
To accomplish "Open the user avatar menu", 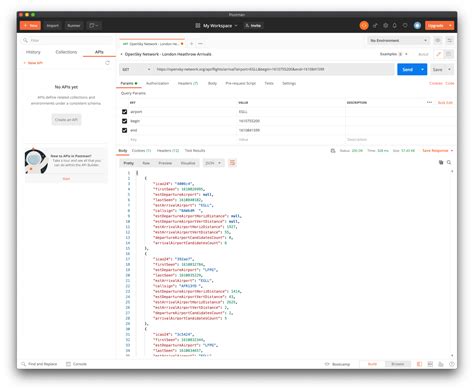I will pos(417,26).
